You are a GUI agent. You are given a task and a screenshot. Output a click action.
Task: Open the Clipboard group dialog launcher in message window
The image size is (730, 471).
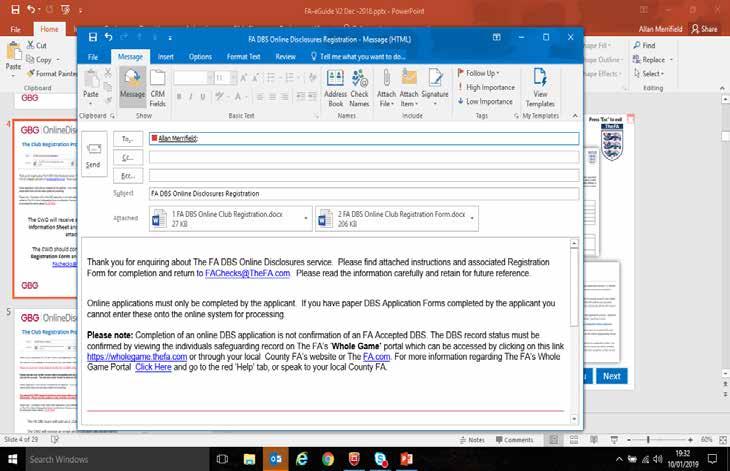[112, 116]
